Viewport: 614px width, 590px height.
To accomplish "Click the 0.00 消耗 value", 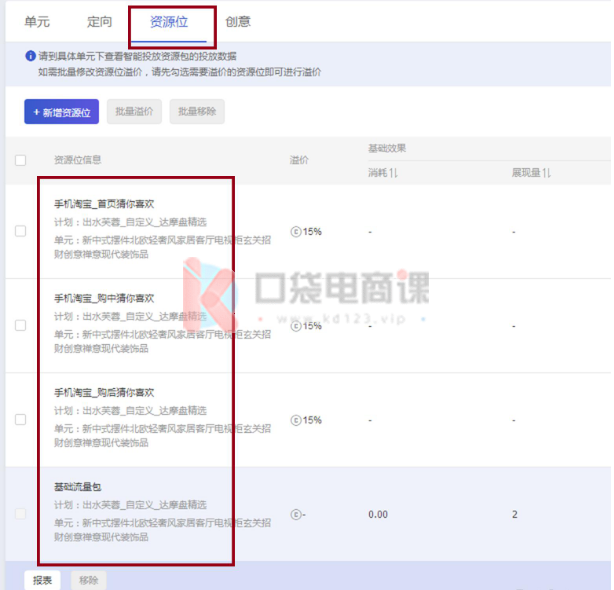I will [378, 514].
